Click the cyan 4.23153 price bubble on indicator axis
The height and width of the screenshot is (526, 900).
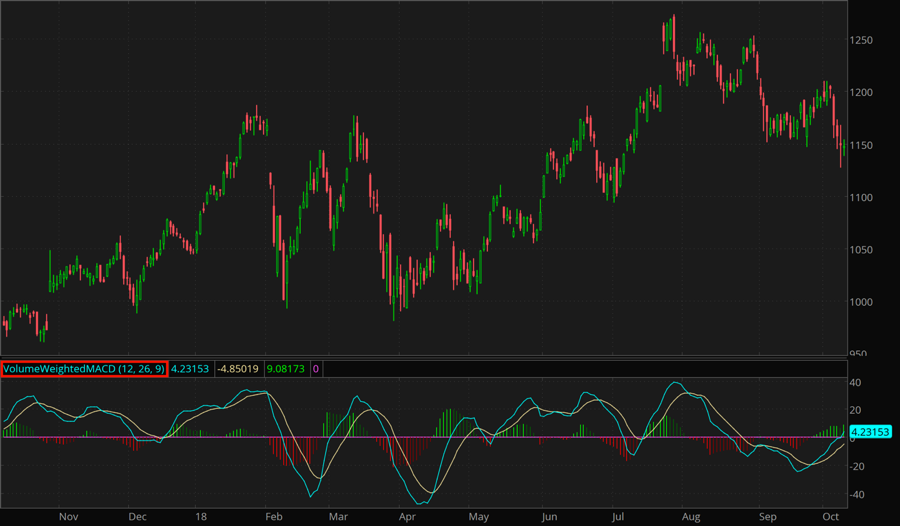tap(870, 432)
